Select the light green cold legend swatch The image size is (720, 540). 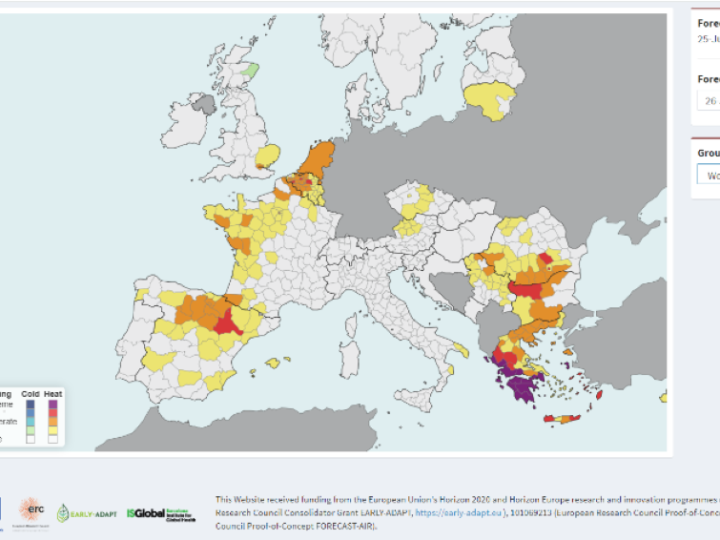point(30,430)
